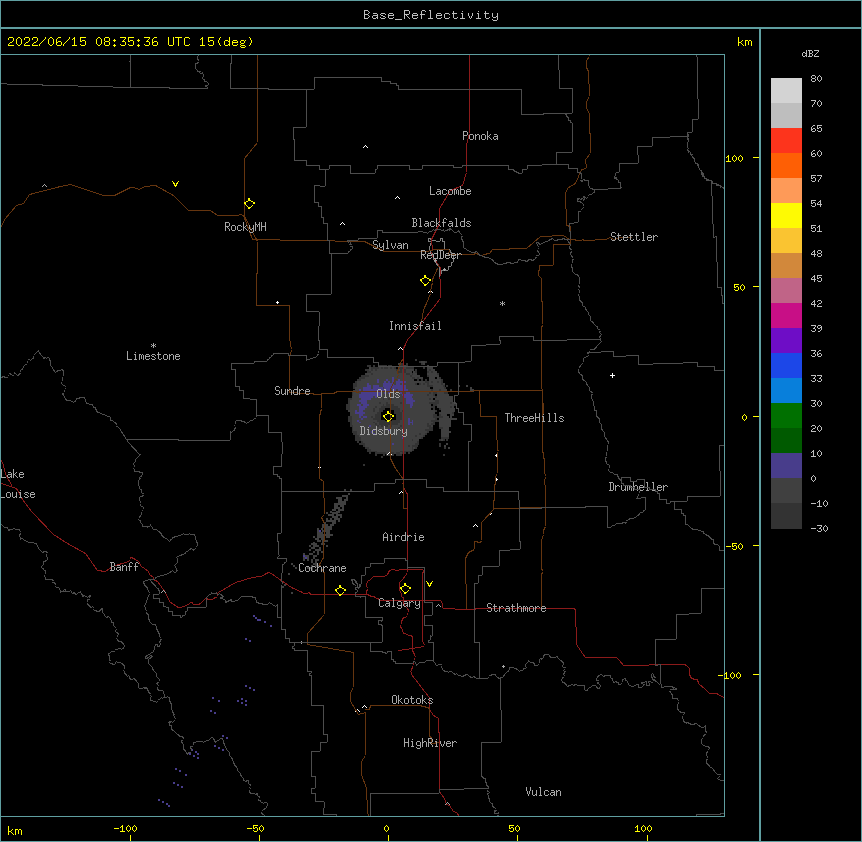Click the 80 dBZ value on the legend
Image resolution: width=862 pixels, height=842 pixels.
click(816, 79)
